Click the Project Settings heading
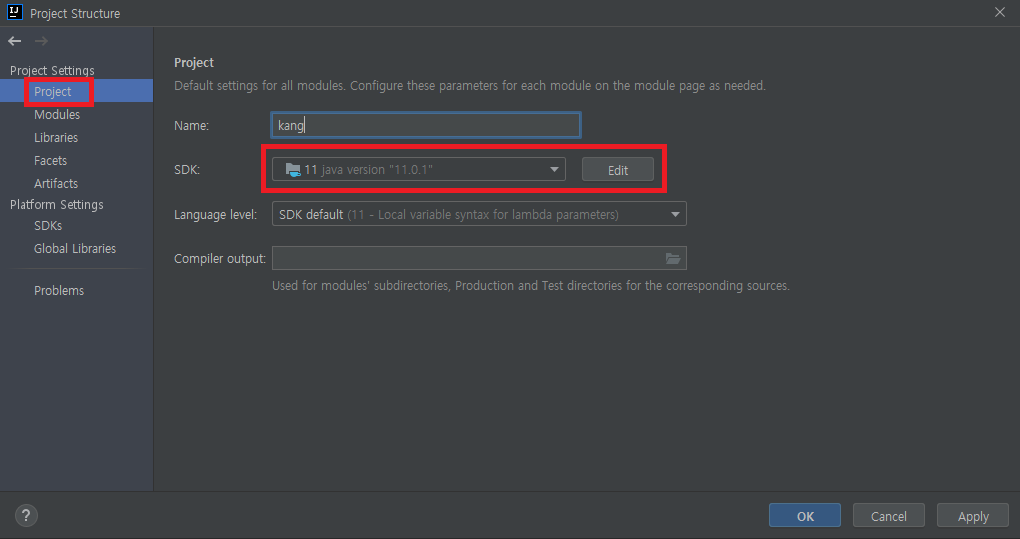 (52, 70)
